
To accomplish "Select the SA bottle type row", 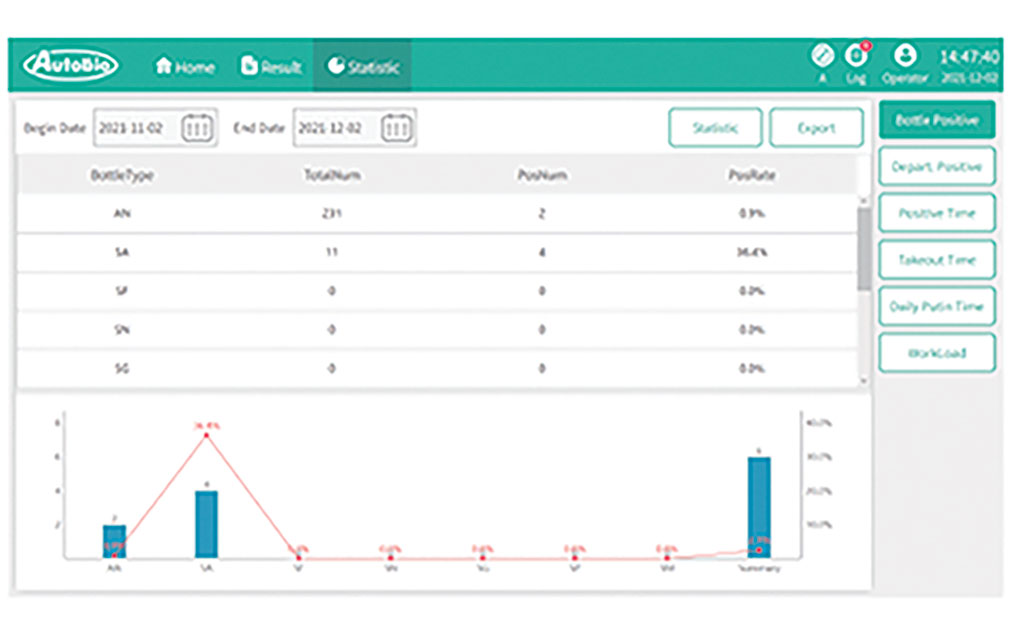I will (x=437, y=252).
